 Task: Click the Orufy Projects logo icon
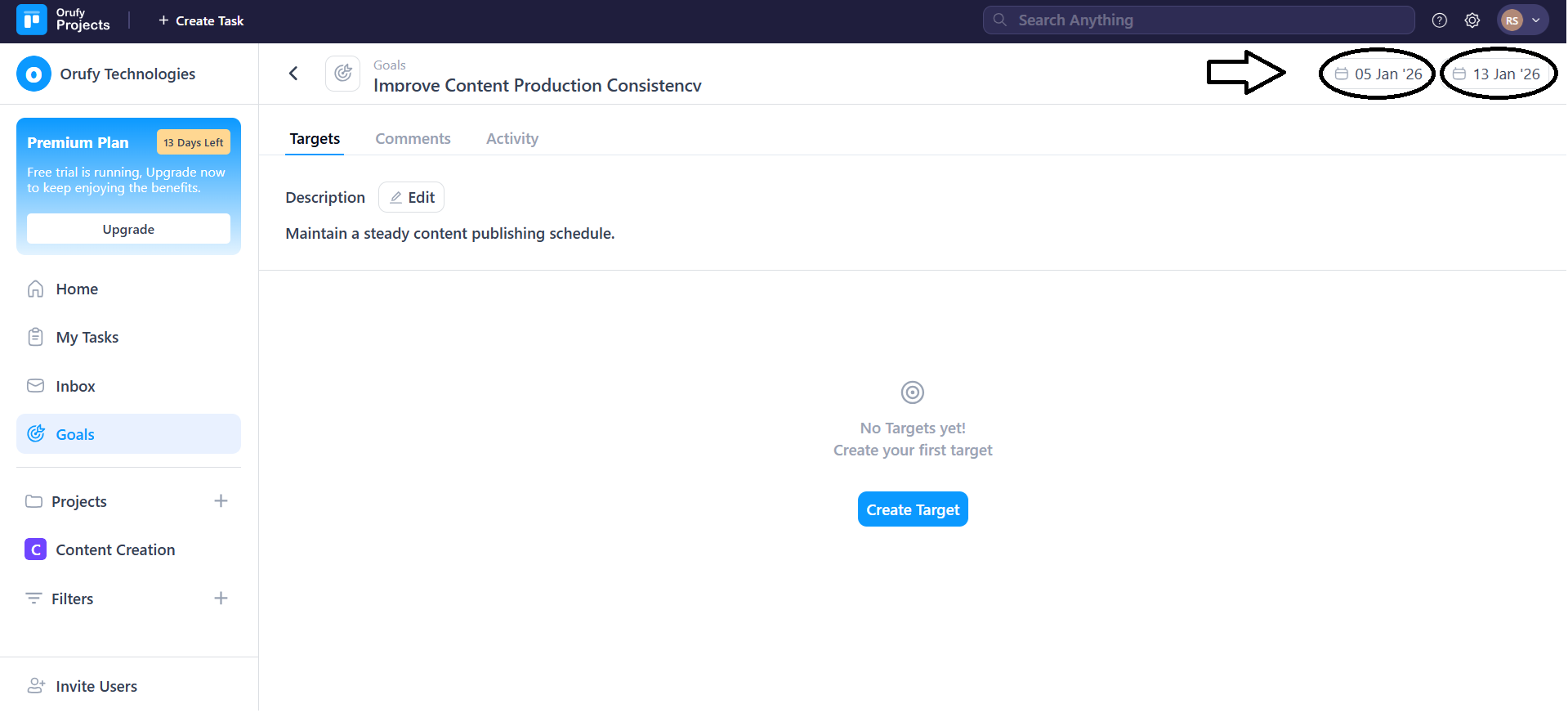pos(32,20)
